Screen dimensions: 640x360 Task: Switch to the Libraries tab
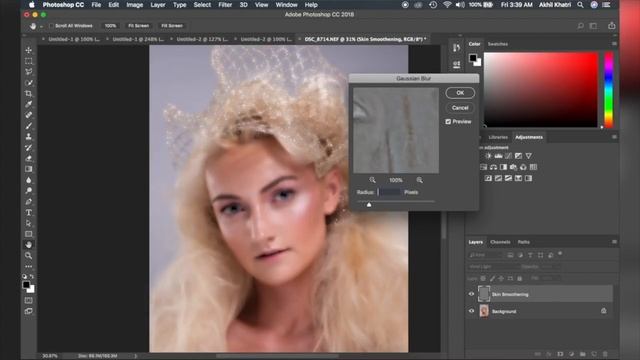pyautogui.click(x=498, y=137)
